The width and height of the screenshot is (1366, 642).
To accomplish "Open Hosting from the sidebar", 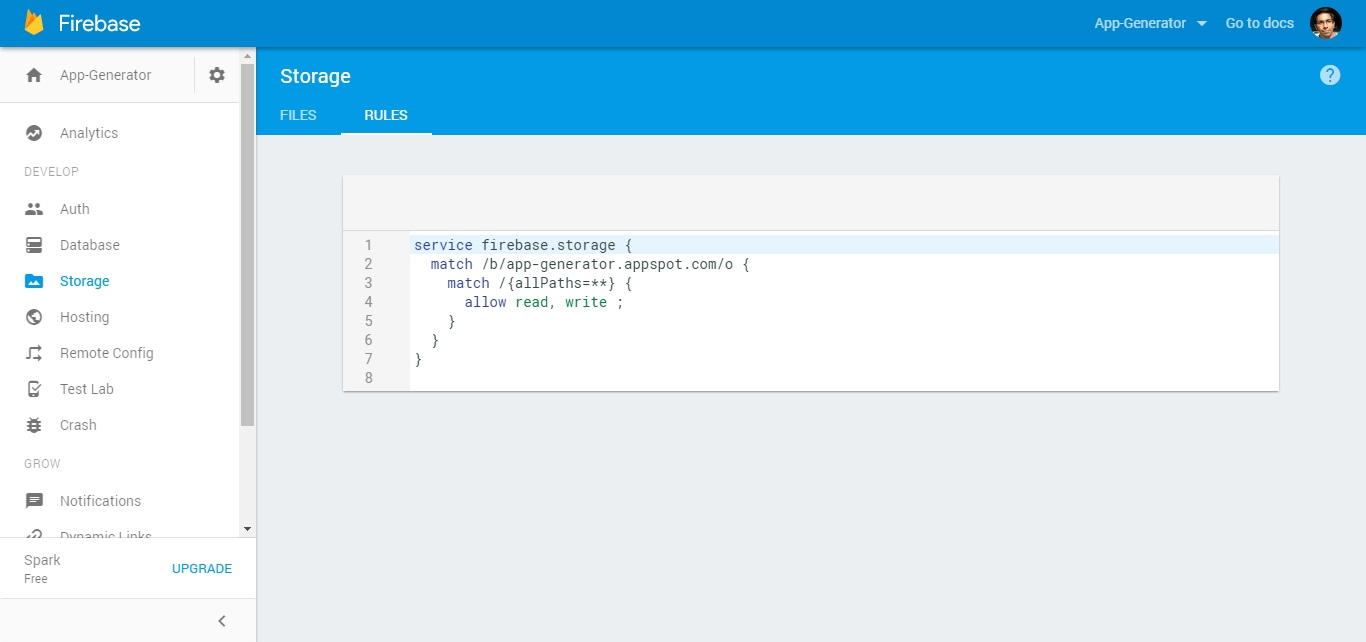I will [84, 316].
